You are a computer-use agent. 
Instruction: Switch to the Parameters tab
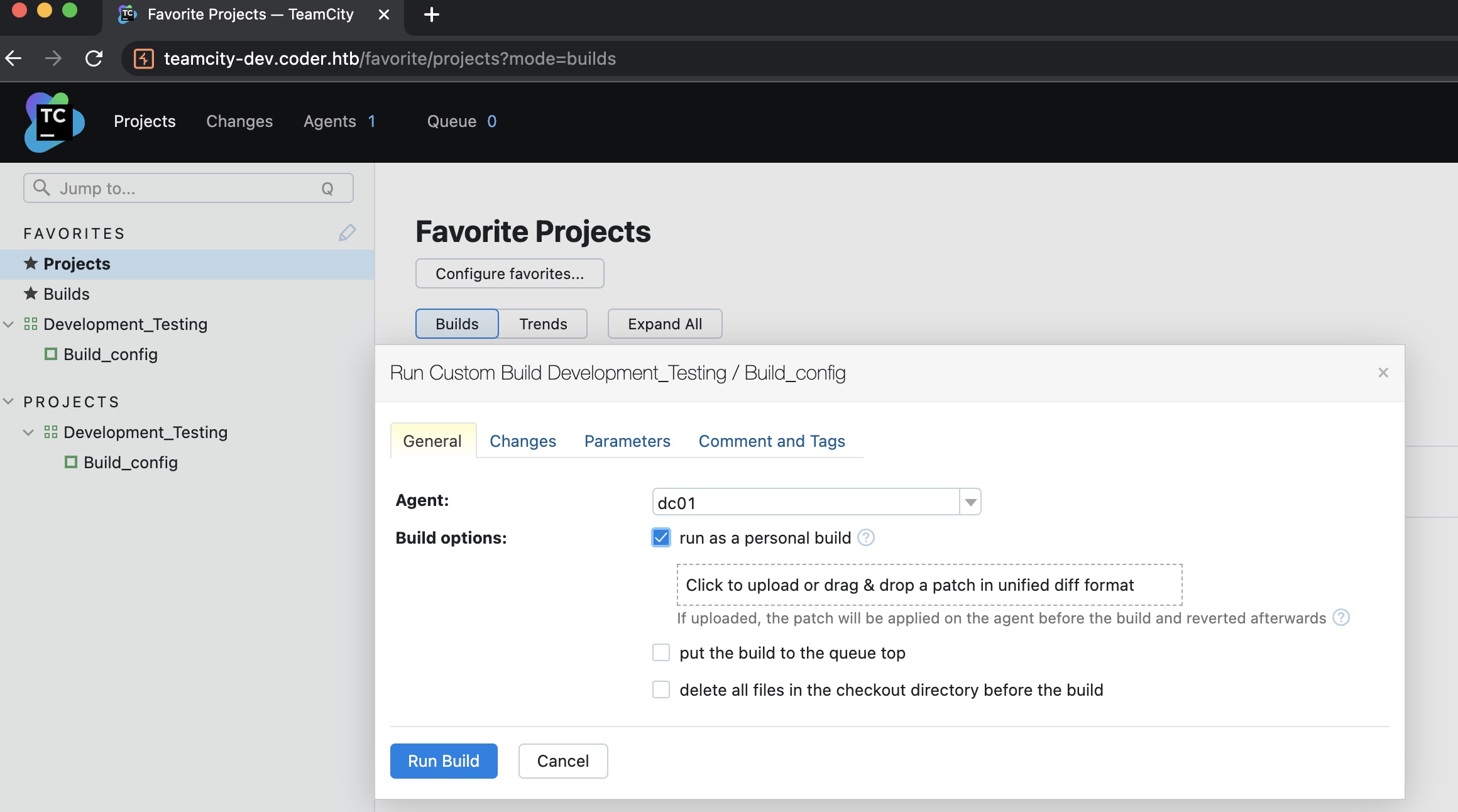coord(627,441)
